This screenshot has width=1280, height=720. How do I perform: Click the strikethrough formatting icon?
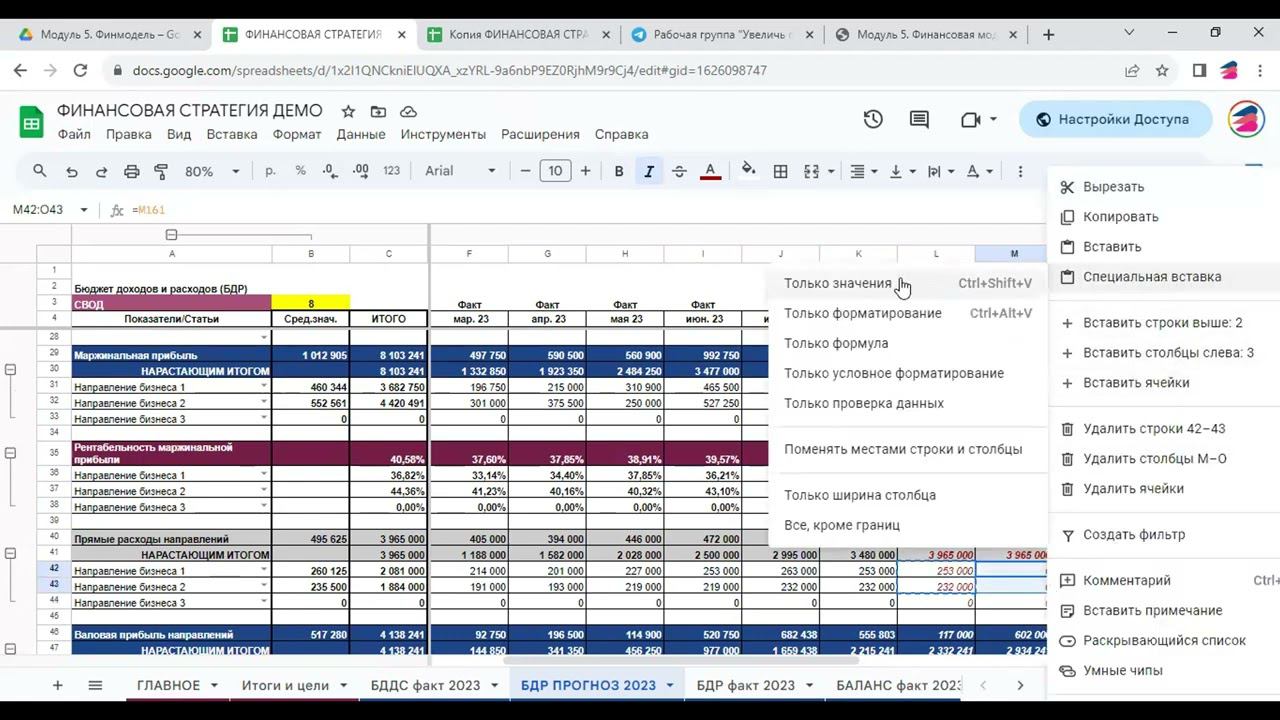[679, 171]
